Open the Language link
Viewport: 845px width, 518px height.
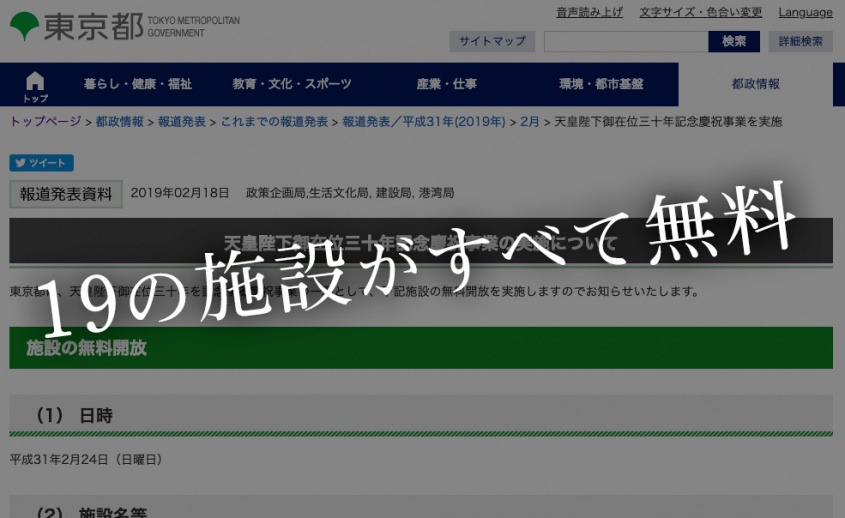pos(805,12)
